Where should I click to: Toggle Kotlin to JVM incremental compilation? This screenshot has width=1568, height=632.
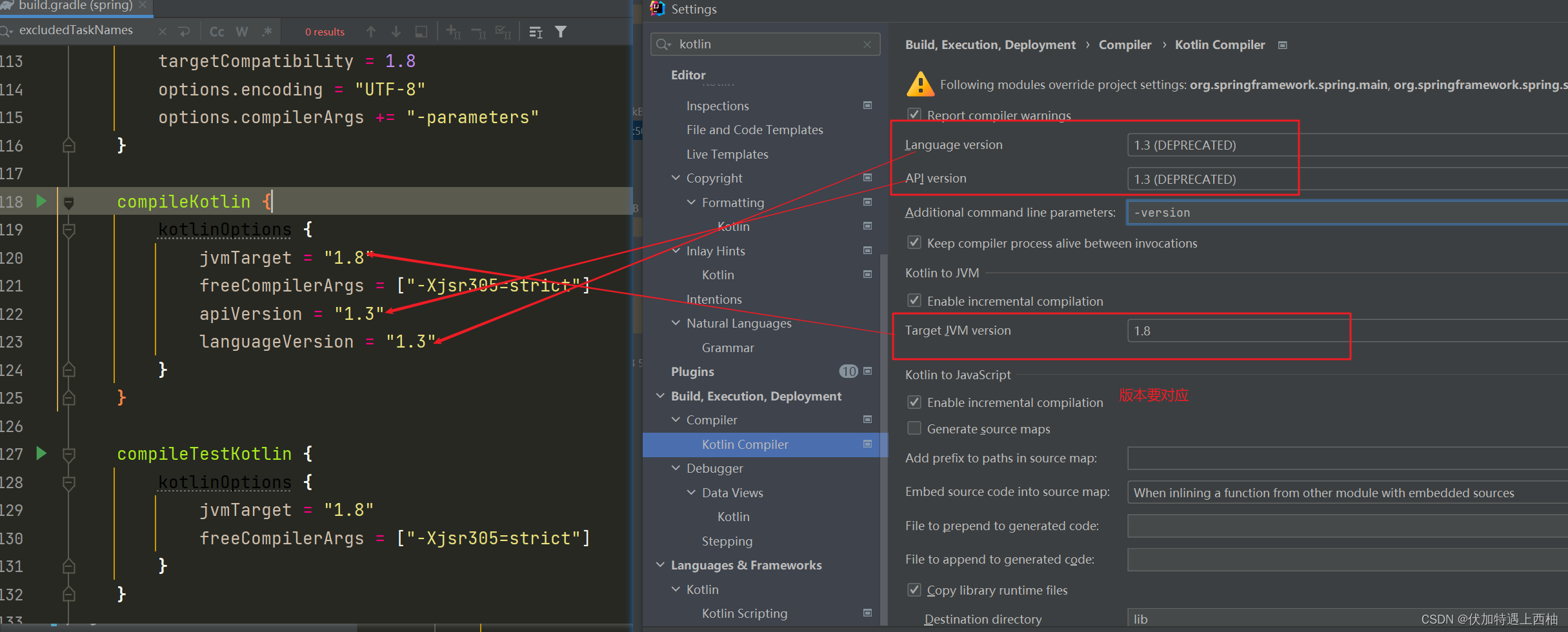[x=914, y=301]
